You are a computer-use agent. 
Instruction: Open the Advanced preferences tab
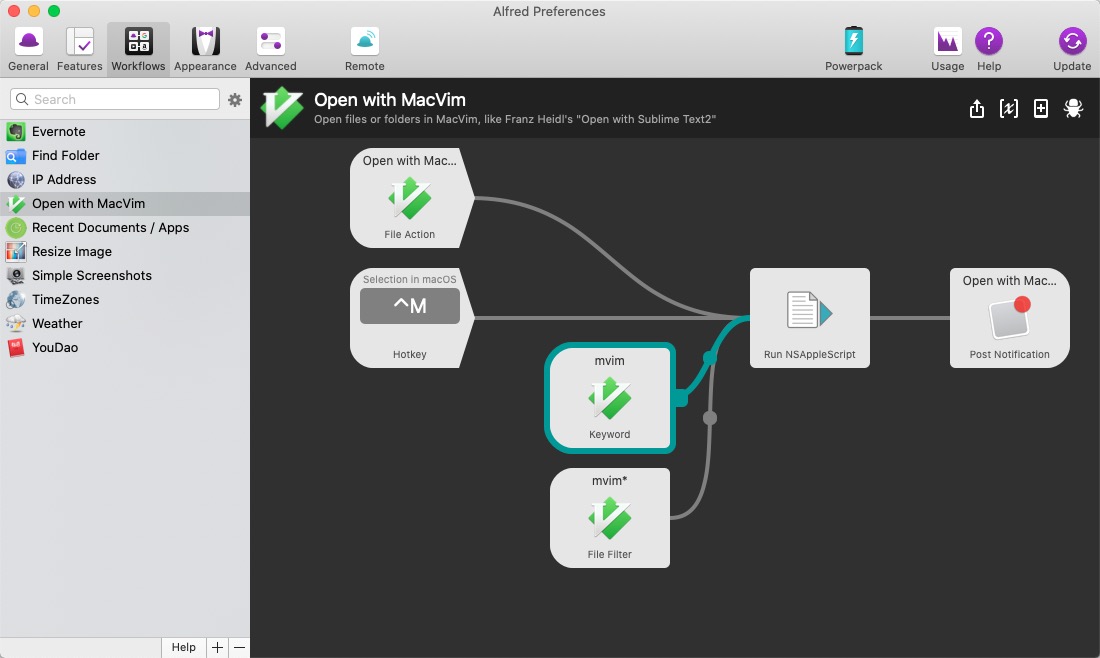click(271, 49)
